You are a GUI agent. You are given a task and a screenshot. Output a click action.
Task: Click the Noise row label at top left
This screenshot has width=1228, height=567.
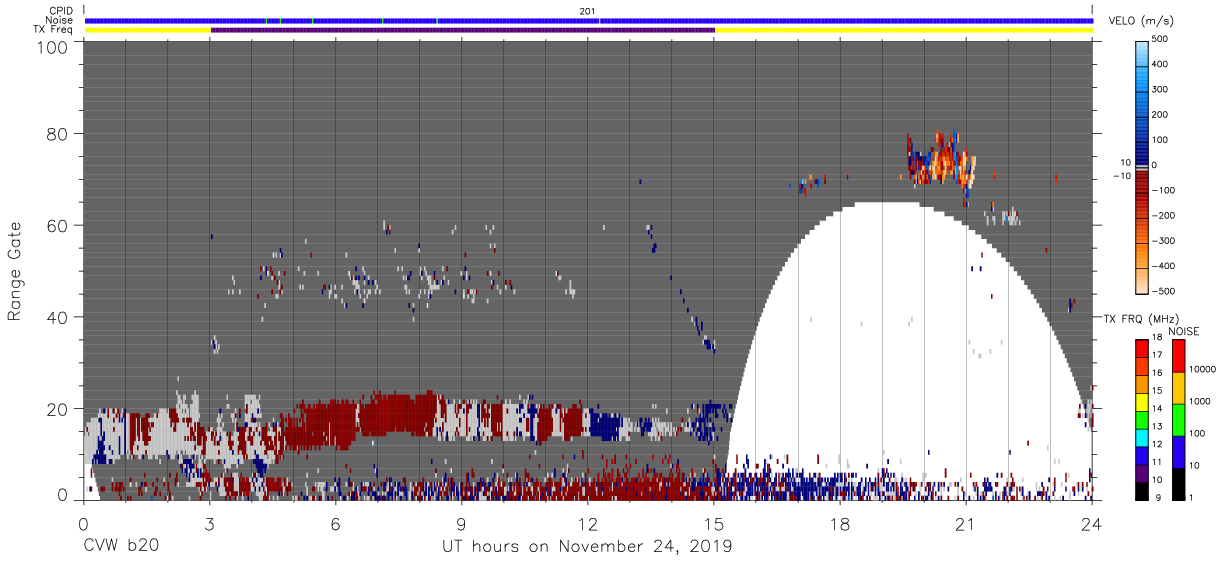(60, 20)
